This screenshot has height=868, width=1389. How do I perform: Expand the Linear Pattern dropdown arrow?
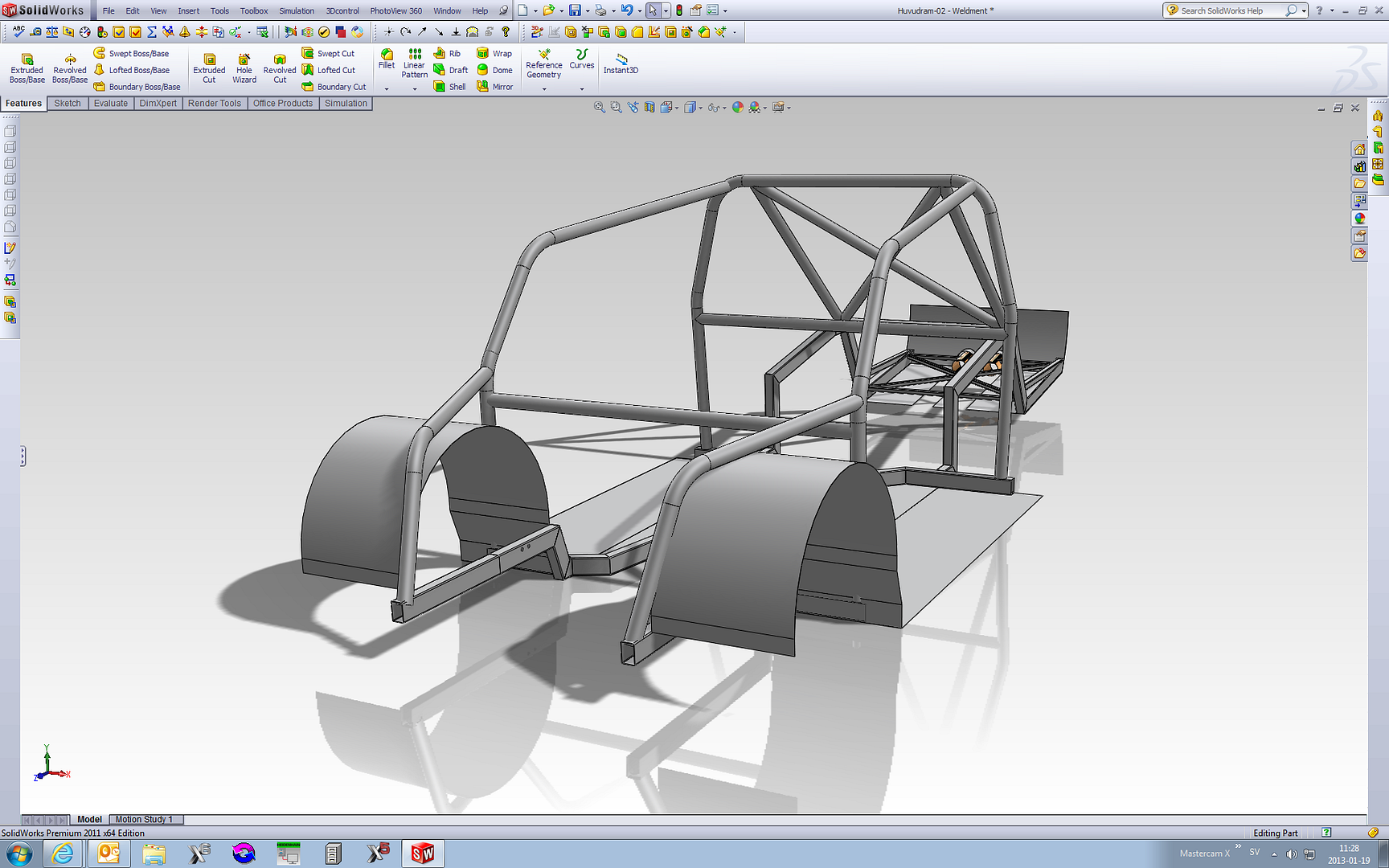[415, 88]
